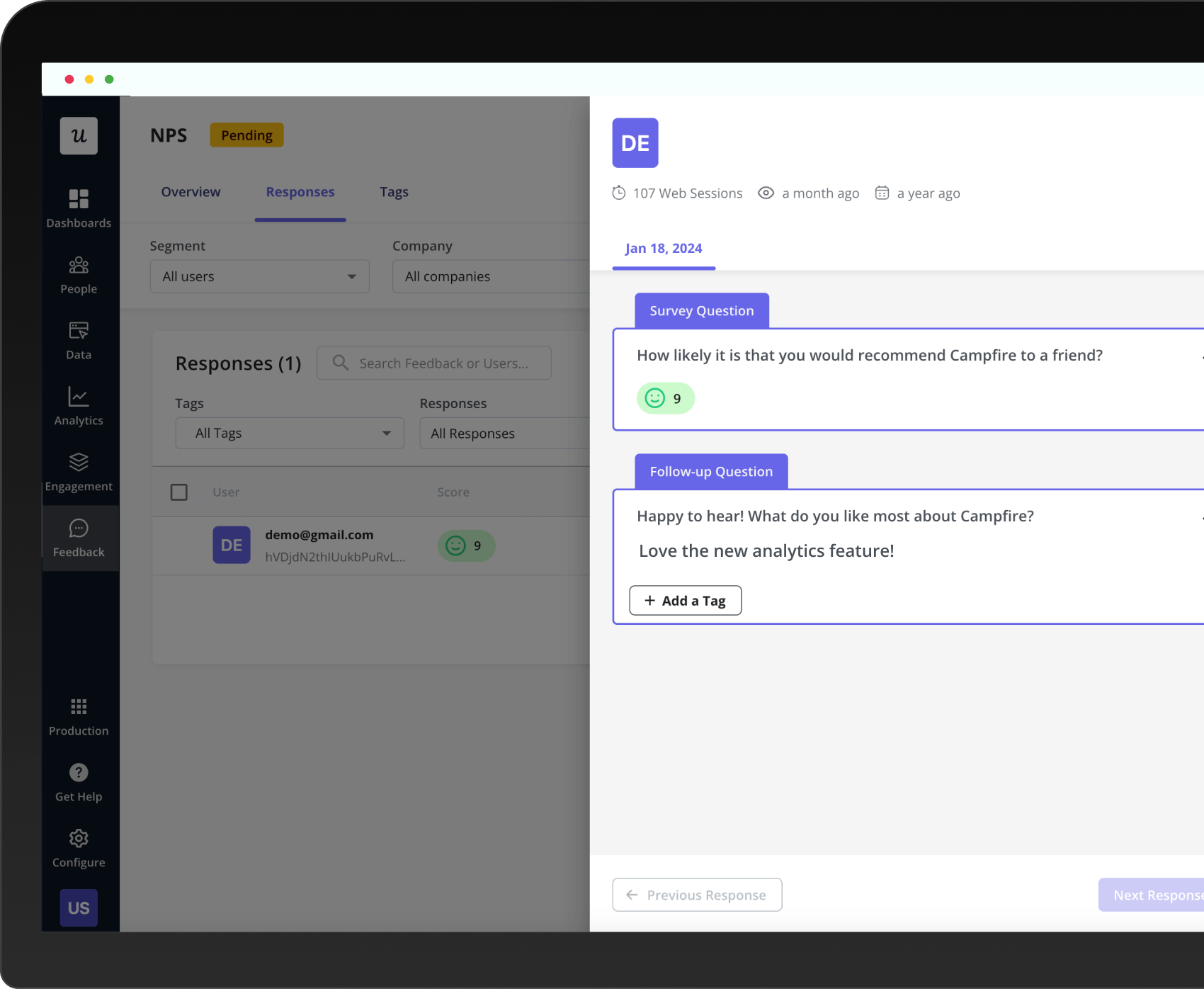Image resolution: width=1204 pixels, height=989 pixels.
Task: Click the Previous Response button
Action: click(697, 895)
